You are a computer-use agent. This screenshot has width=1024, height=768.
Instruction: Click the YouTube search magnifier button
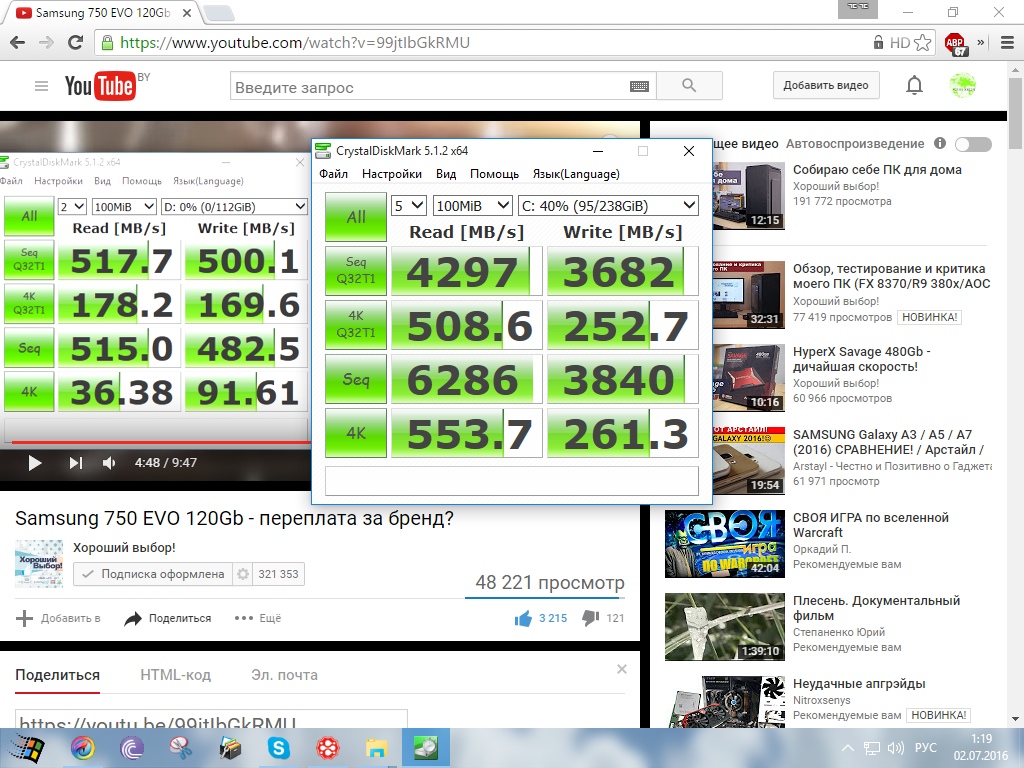[689, 86]
